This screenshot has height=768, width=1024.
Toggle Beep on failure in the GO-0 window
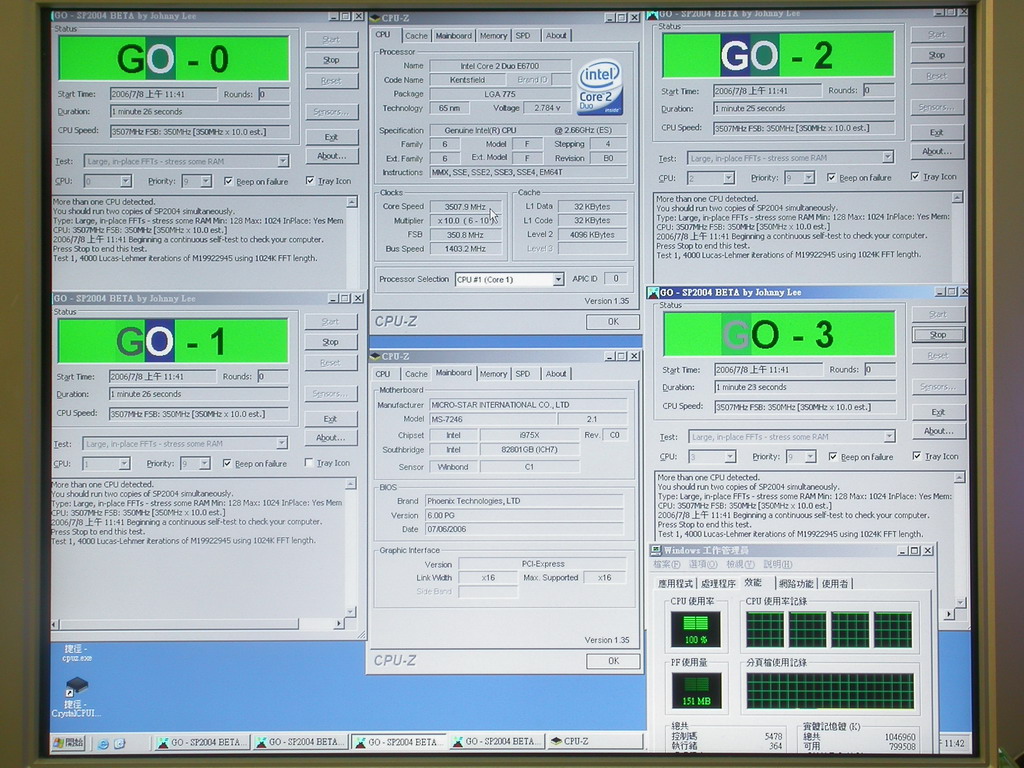pyautogui.click(x=228, y=182)
